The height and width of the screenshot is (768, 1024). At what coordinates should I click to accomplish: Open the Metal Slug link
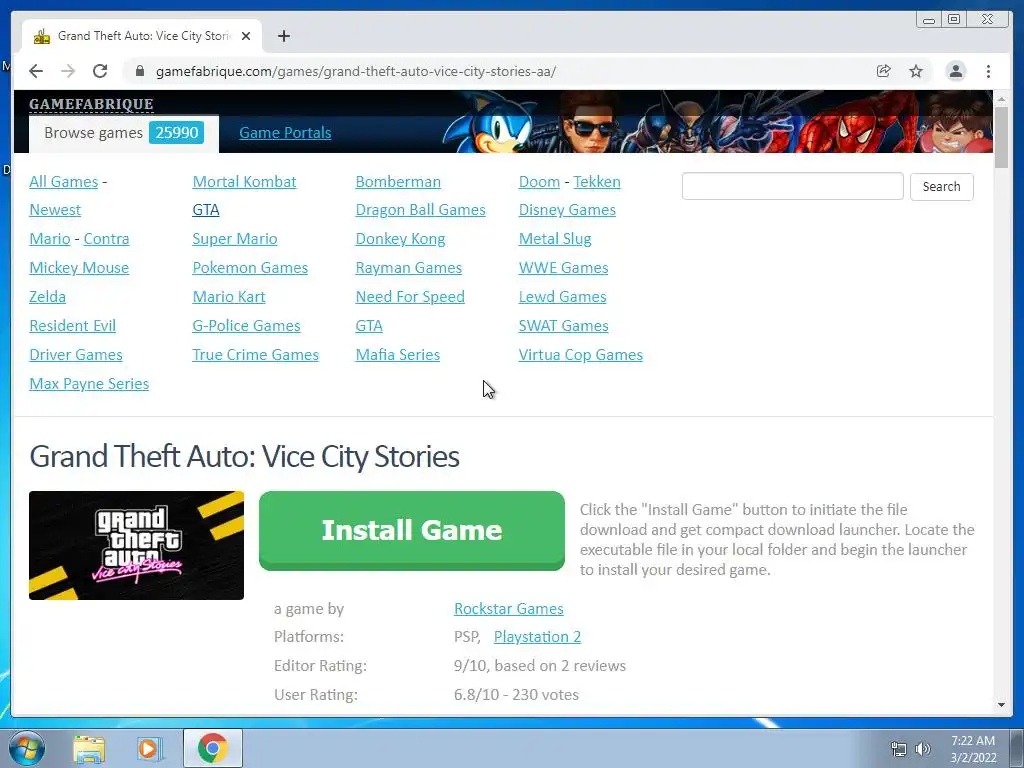(555, 238)
